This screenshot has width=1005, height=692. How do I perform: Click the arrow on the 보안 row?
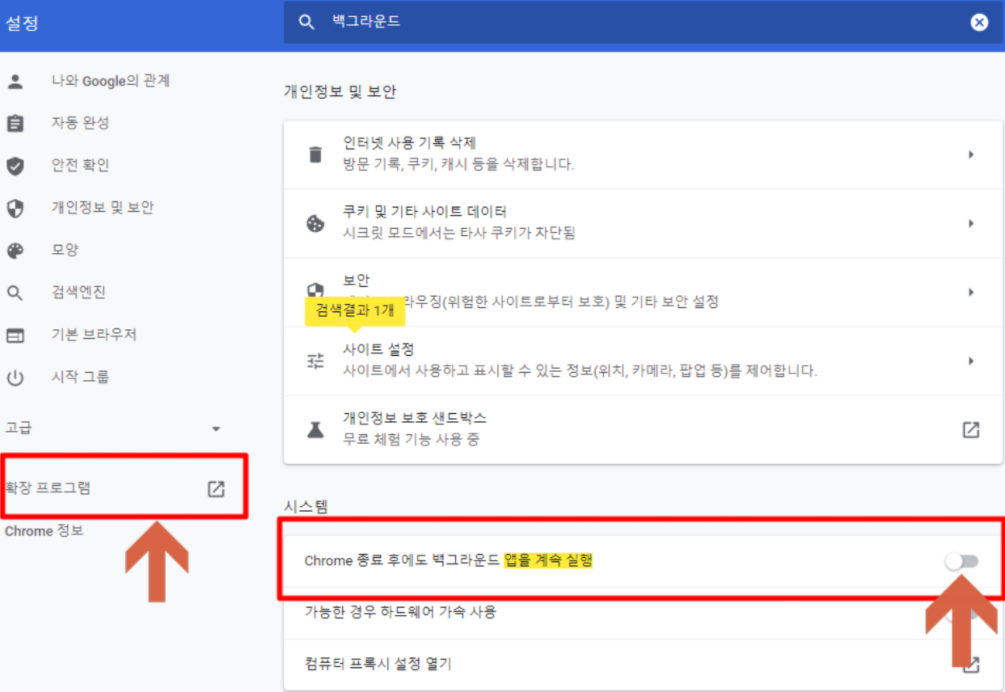coord(971,292)
